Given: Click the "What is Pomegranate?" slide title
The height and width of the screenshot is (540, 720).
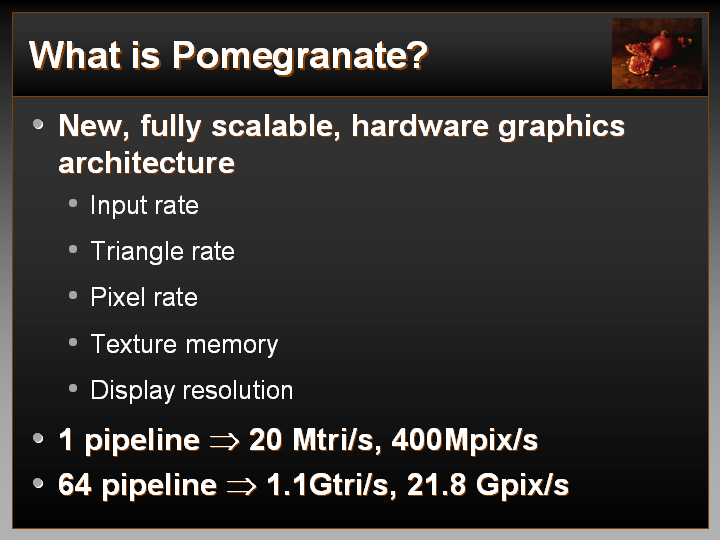Looking at the screenshot, I should tap(229, 55).
